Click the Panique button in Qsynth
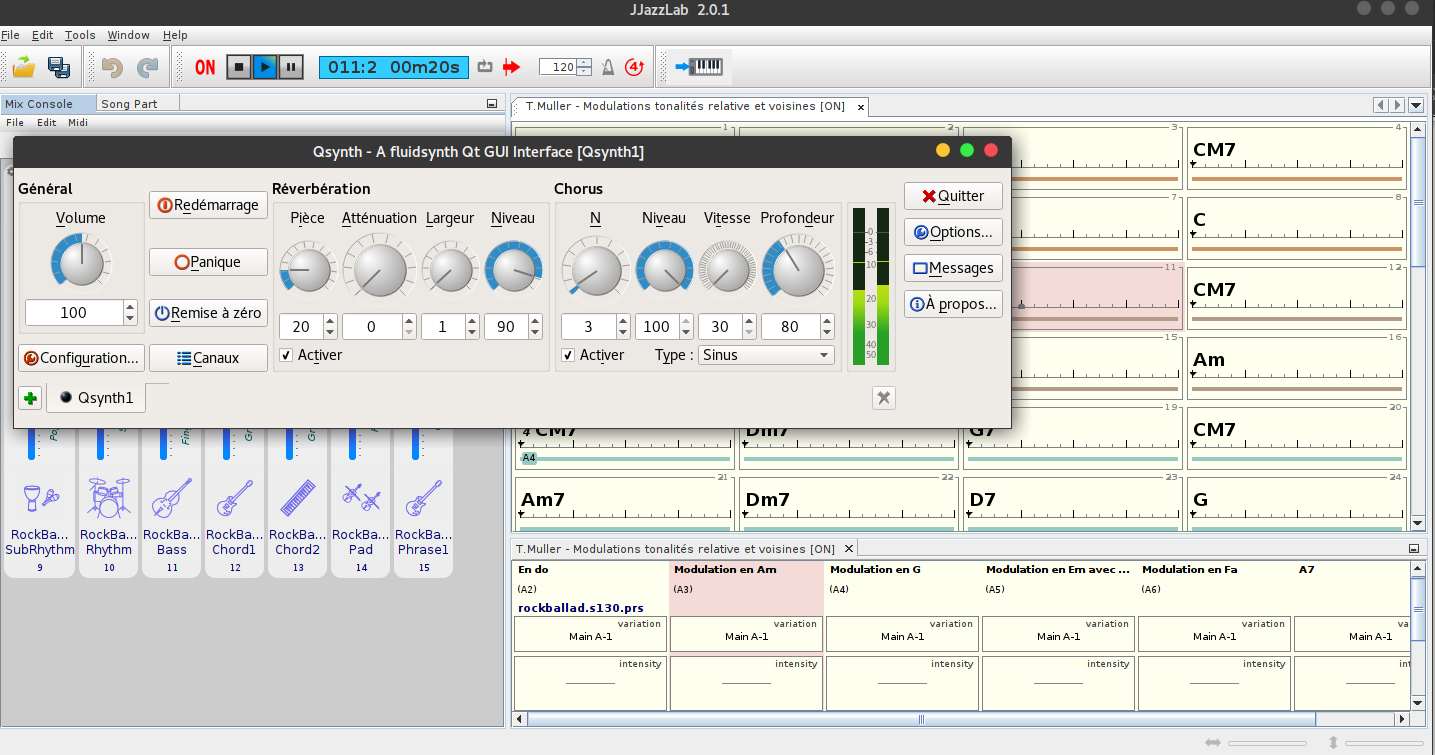This screenshot has width=1435, height=755. click(x=208, y=262)
